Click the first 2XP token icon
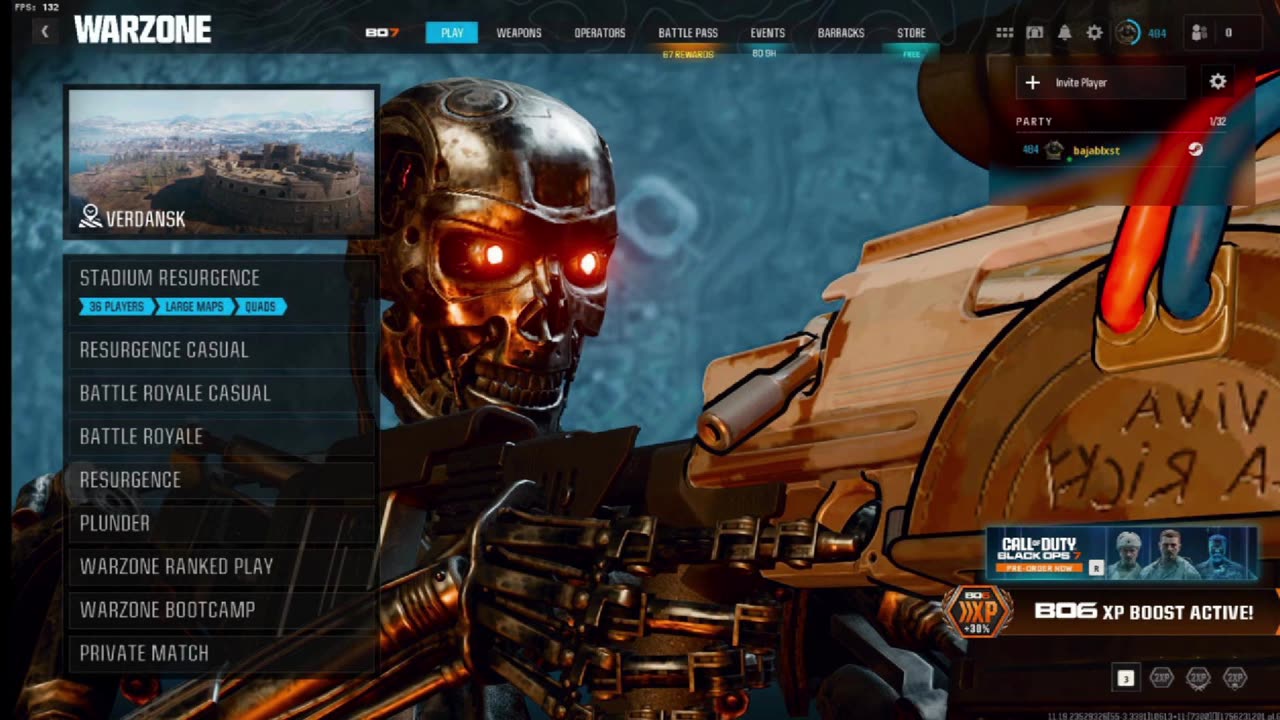Image resolution: width=1280 pixels, height=720 pixels. (1161, 678)
